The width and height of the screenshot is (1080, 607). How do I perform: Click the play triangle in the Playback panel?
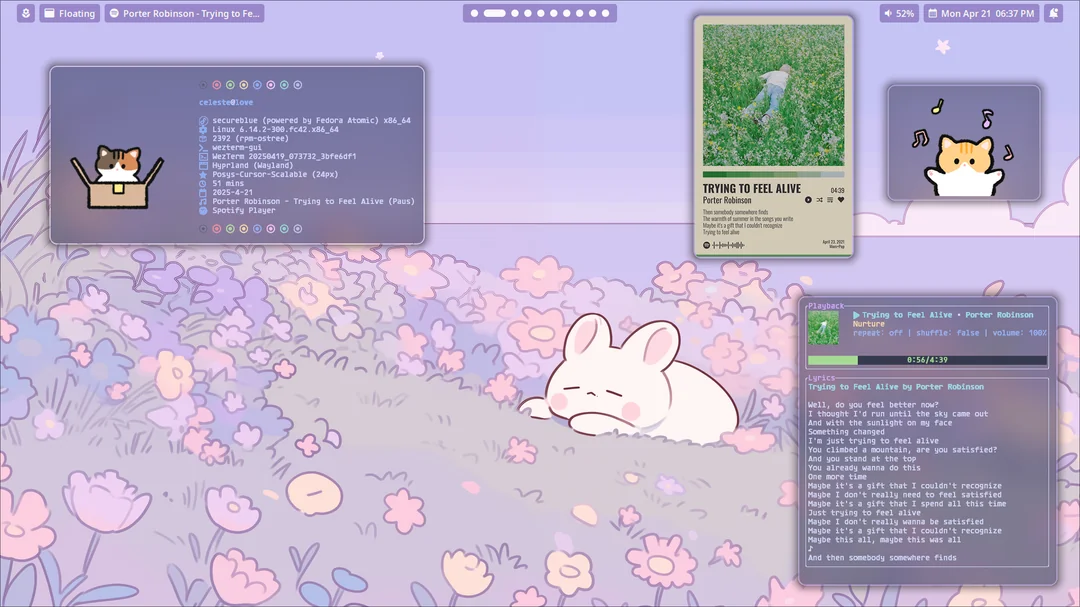click(x=856, y=315)
